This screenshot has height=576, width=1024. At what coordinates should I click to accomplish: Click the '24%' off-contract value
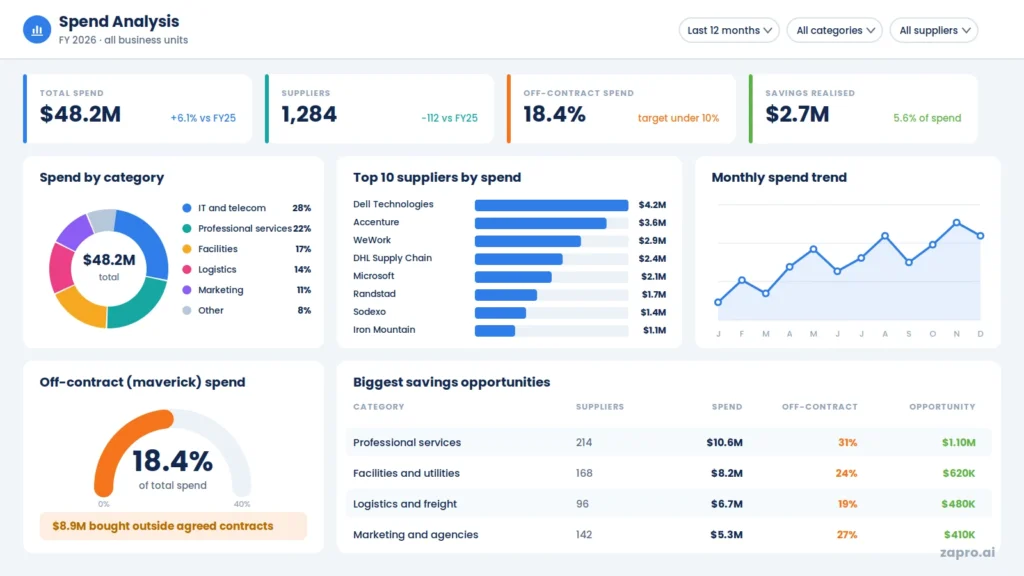point(846,473)
